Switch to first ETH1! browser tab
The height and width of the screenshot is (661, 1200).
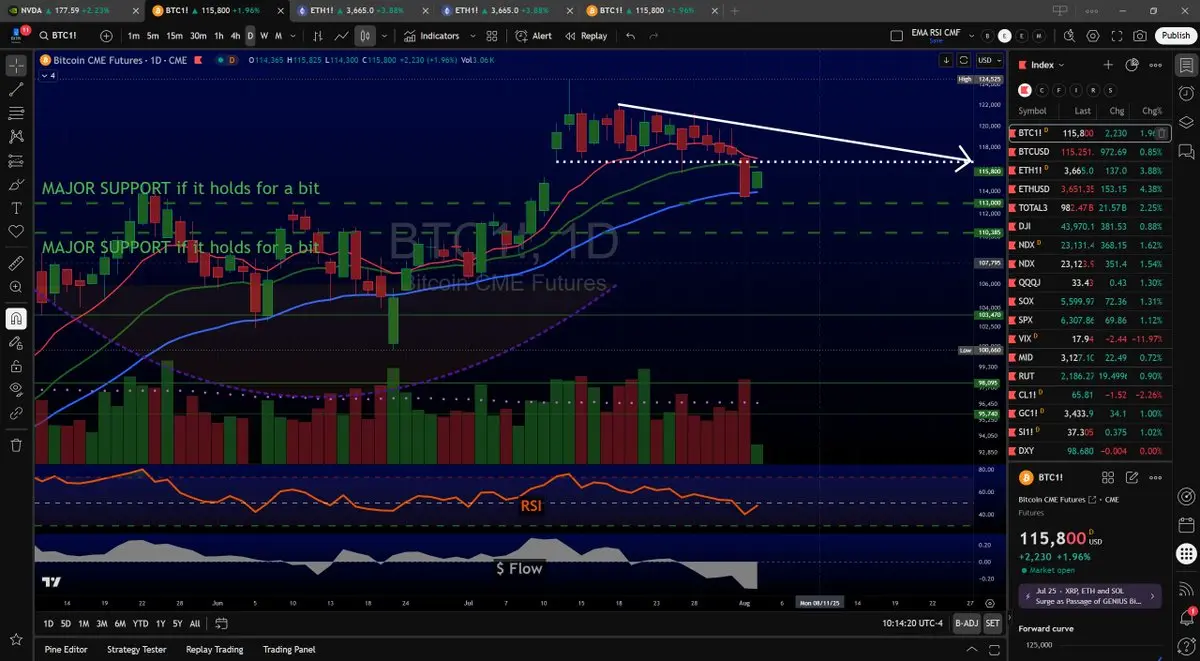tap(363, 10)
